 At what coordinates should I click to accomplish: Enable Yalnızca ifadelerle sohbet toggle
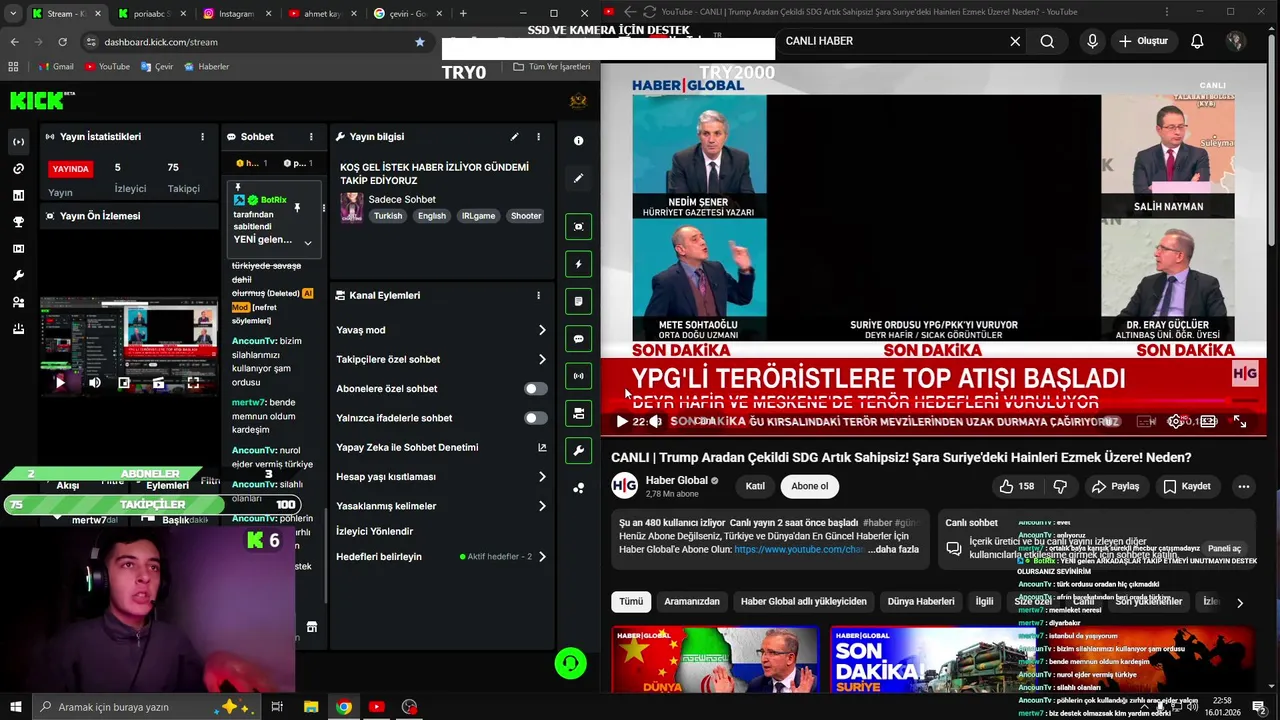(x=536, y=418)
